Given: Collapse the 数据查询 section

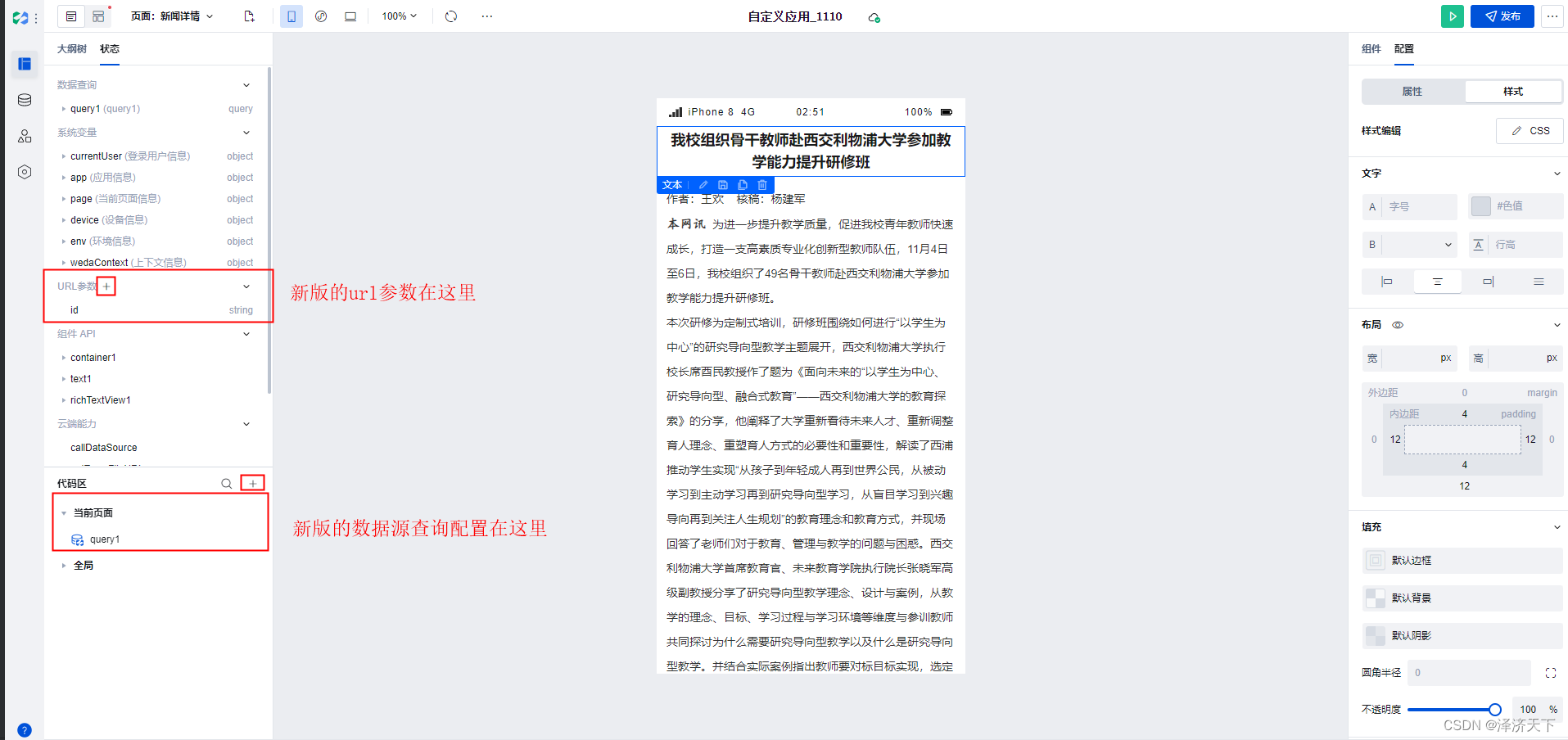Looking at the screenshot, I should coord(246,85).
